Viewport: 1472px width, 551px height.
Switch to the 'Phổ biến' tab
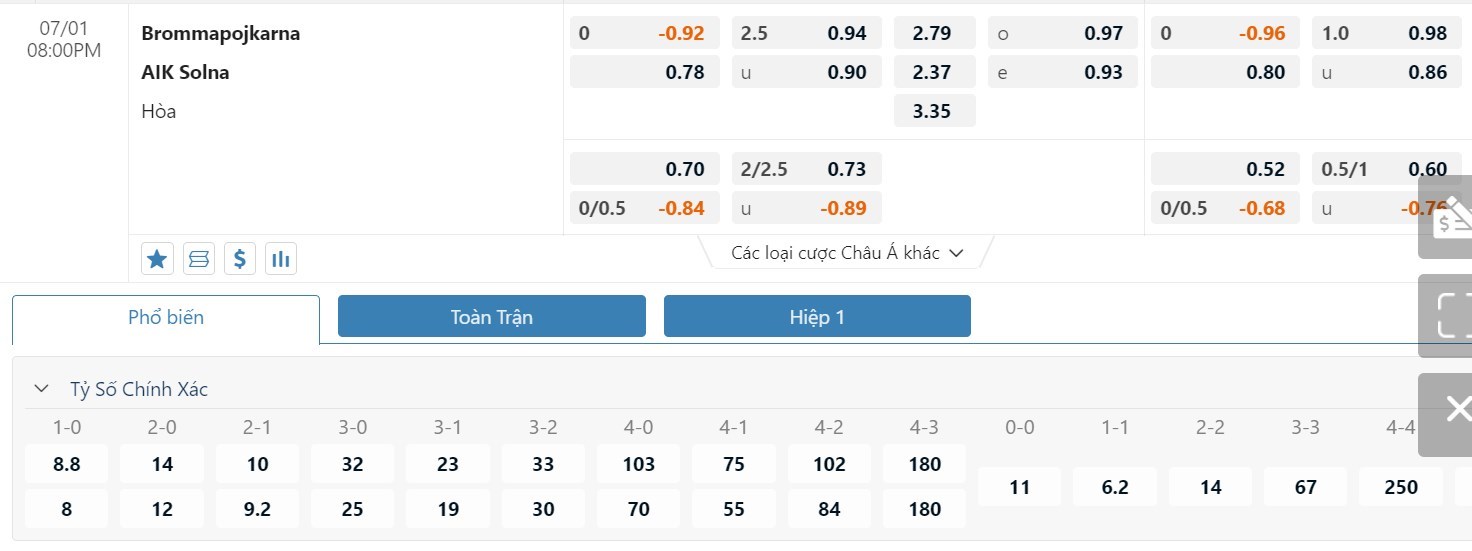click(x=166, y=318)
